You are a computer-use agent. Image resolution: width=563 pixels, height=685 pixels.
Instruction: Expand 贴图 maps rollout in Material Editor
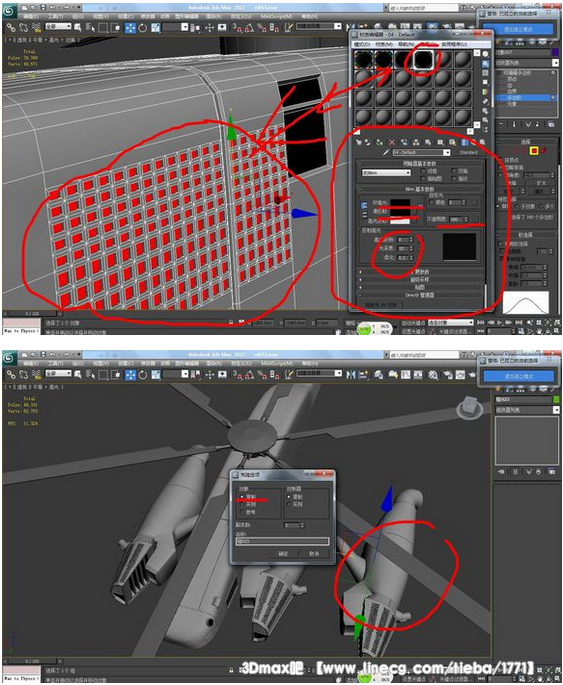coord(420,287)
